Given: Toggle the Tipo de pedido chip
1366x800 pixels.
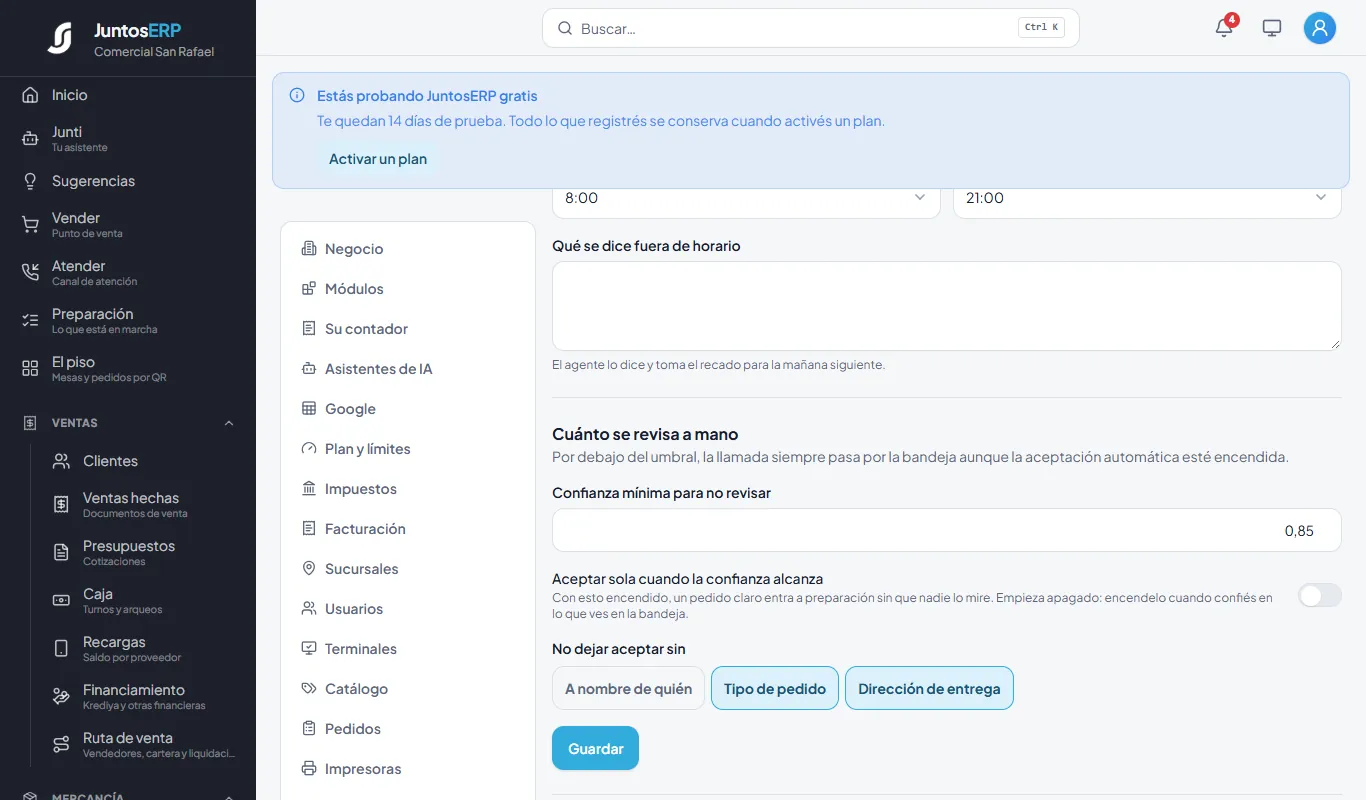Looking at the screenshot, I should pos(775,688).
